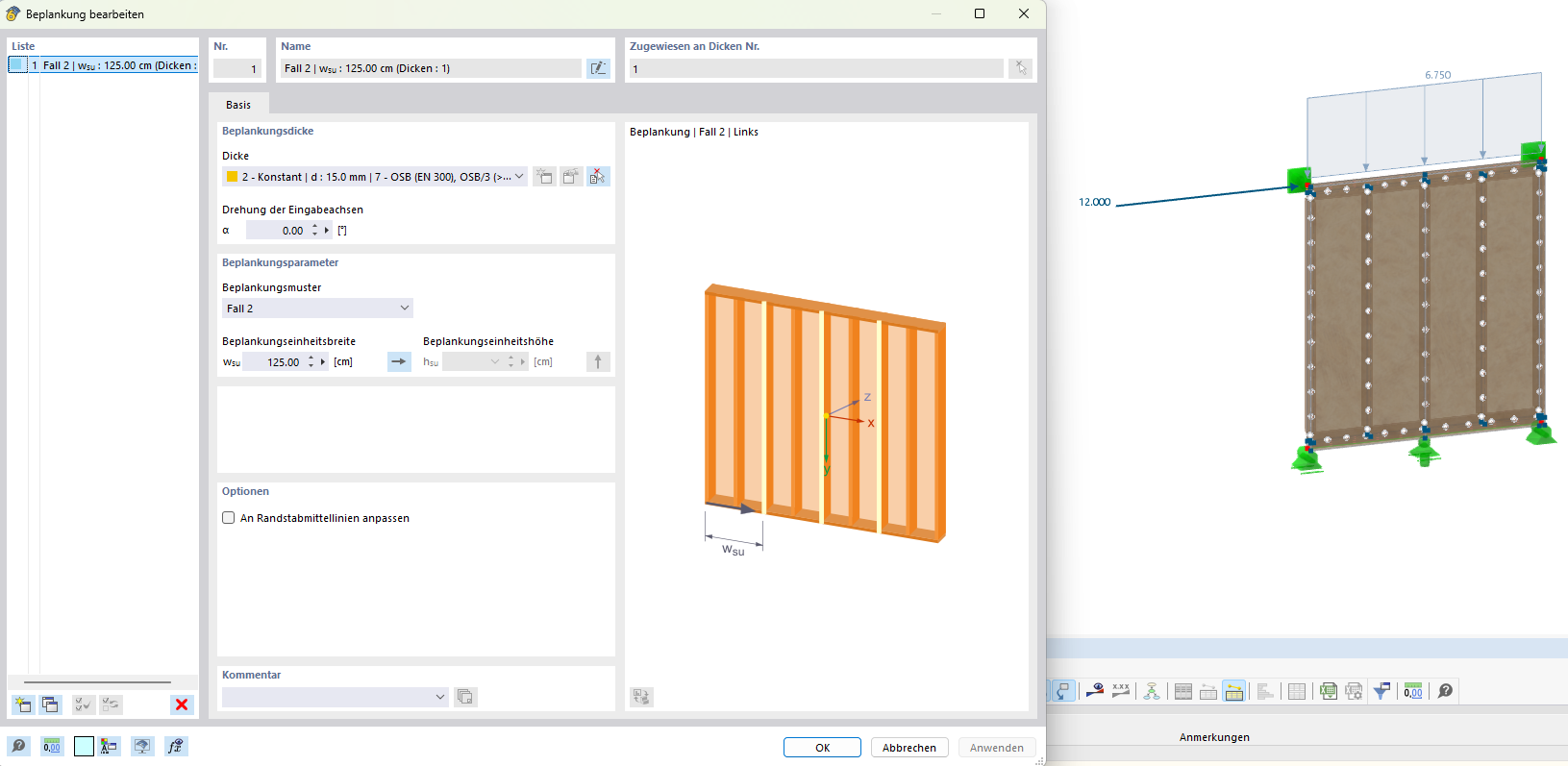Image resolution: width=1568 pixels, height=766 pixels.
Task: Click the Excel export icon in main toolbar
Action: click(1329, 691)
